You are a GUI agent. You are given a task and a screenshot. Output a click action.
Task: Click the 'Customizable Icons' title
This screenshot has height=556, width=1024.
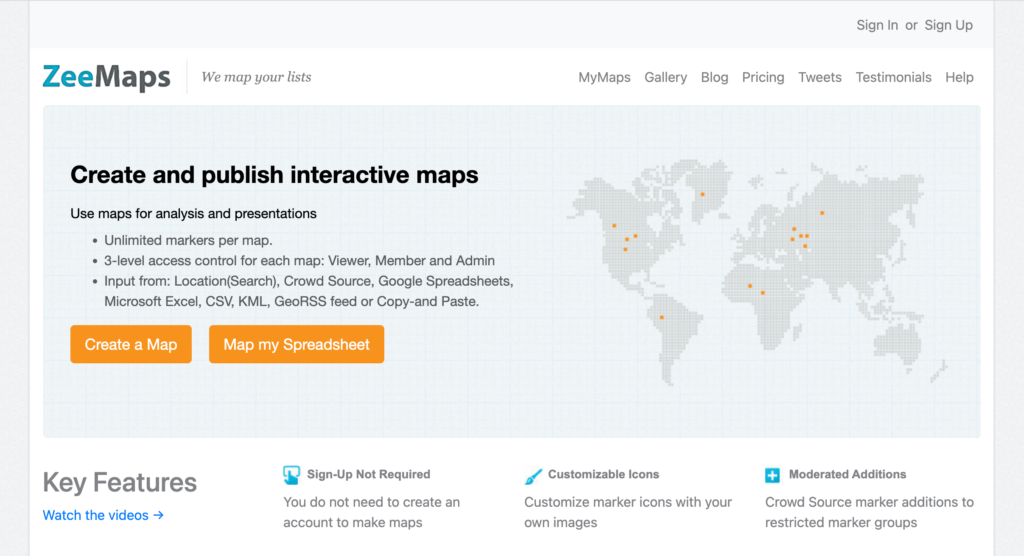[x=603, y=474]
